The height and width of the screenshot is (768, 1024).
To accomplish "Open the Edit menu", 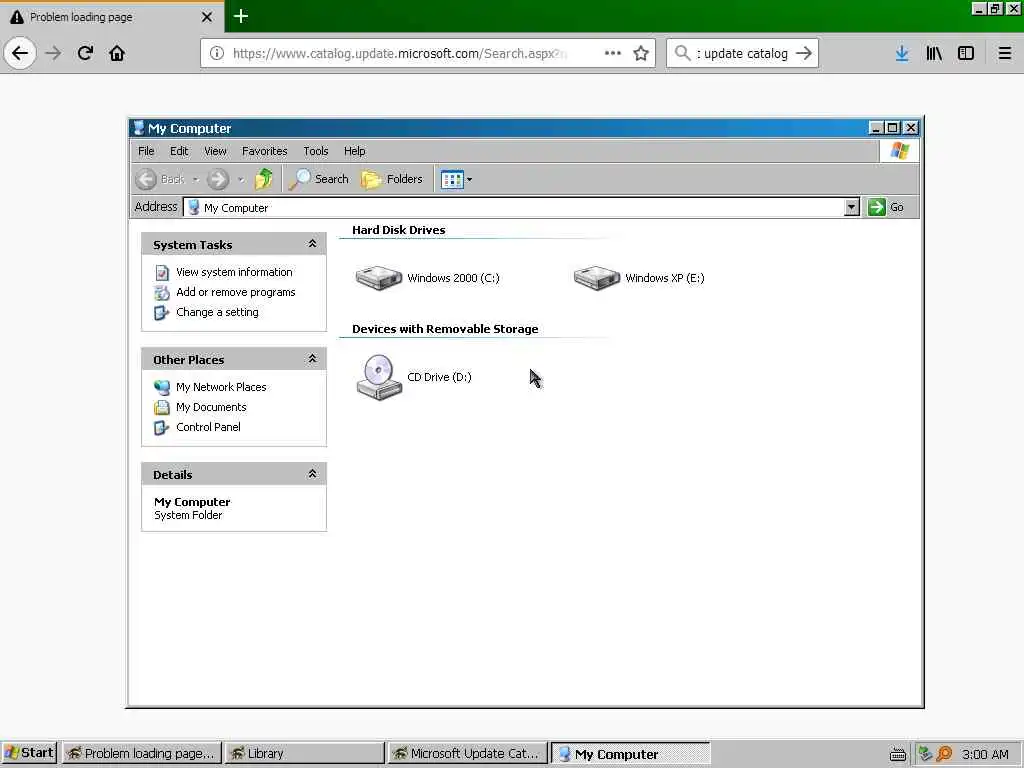I will pyautogui.click(x=179, y=151).
